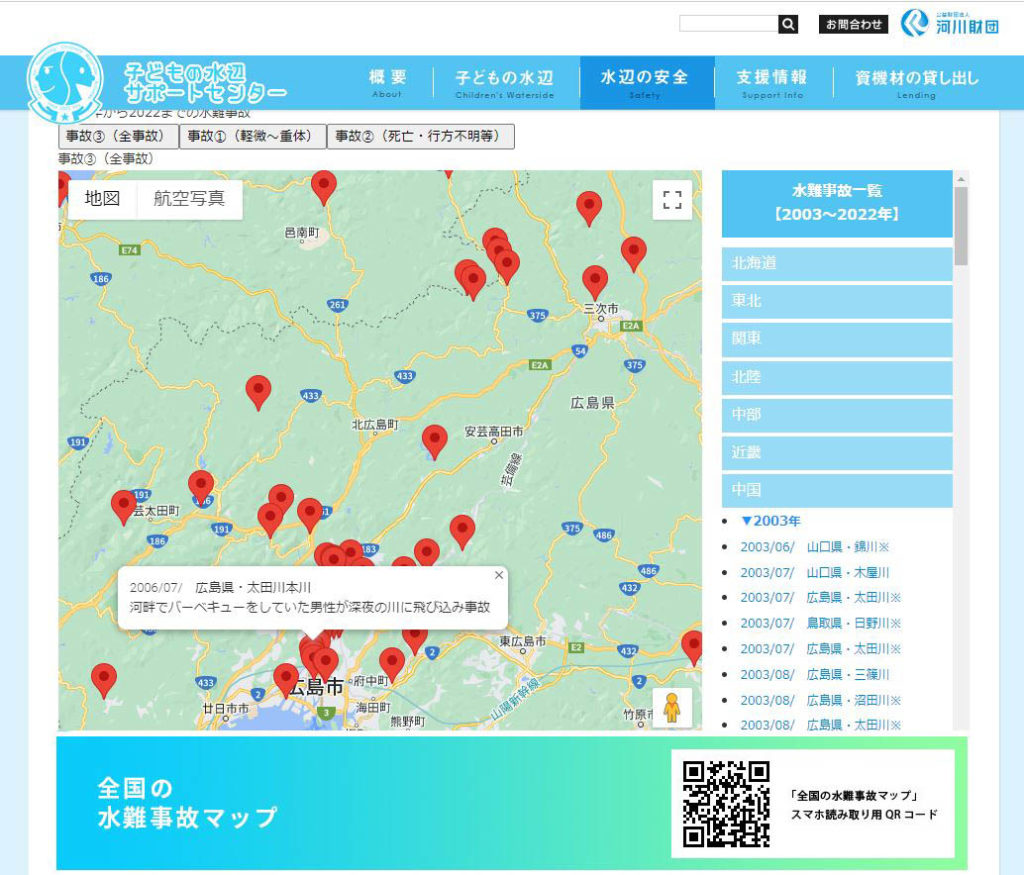Click the search magnifier icon
Image resolution: width=1024 pixels, height=875 pixels.
pos(788,24)
